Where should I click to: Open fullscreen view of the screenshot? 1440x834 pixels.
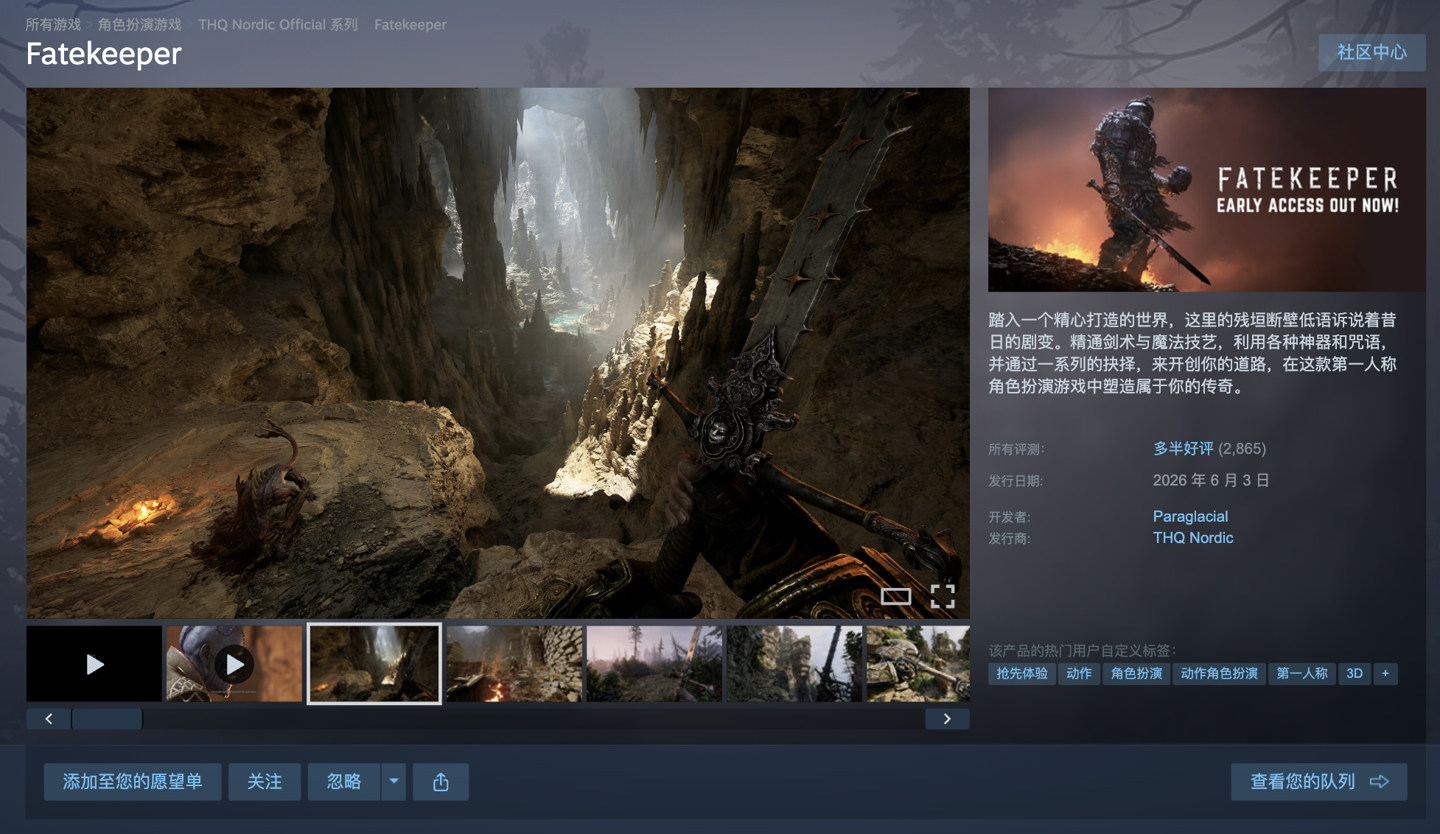pos(942,597)
